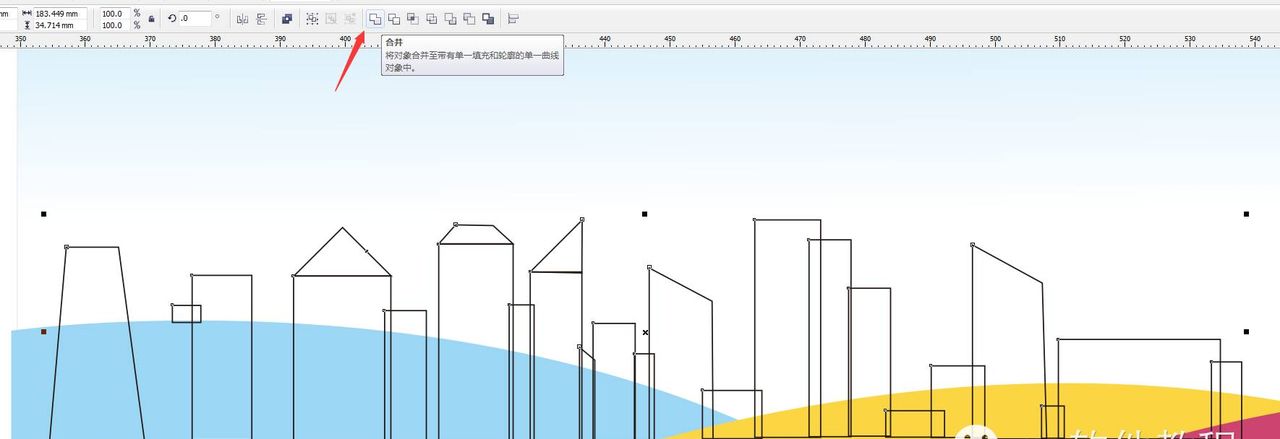Viewport: 1280px width, 439px height.
Task: Click the selection center X marker
Action: pyautogui.click(x=645, y=332)
